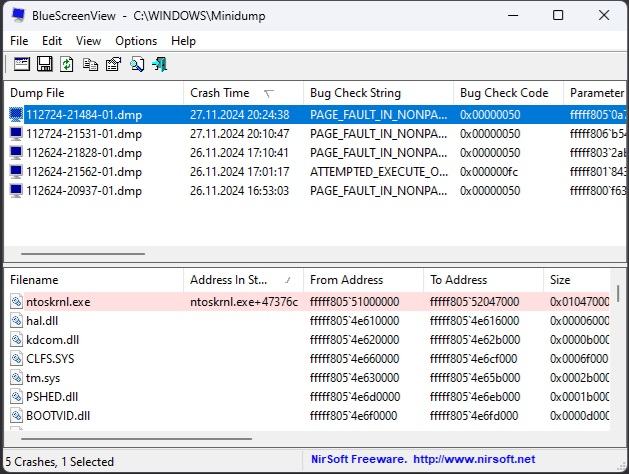Viewport: 629px width, 474px height.
Task: Select the CLFS.SYS filename
Action: tap(50, 359)
